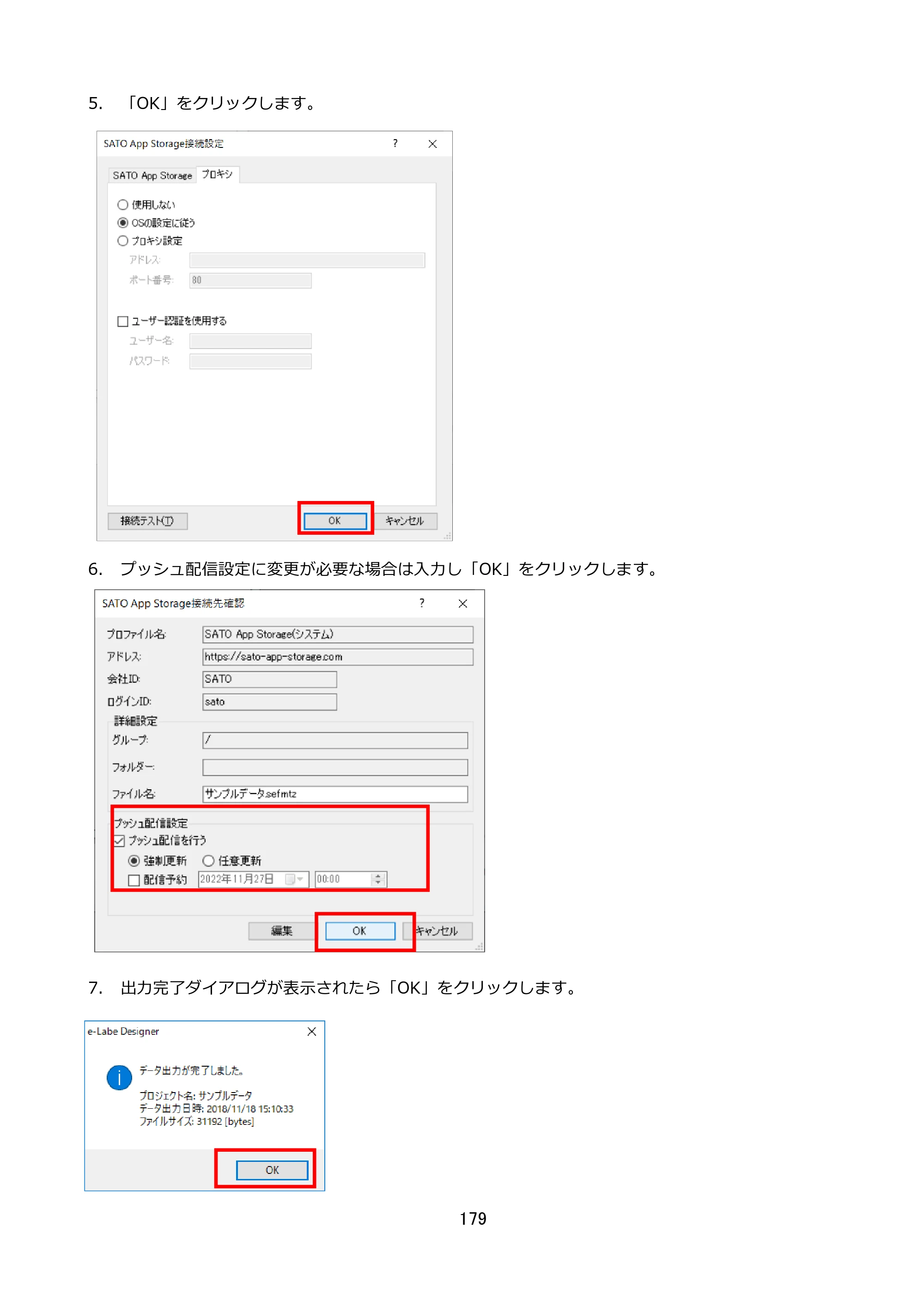Click the ポート番号 field showing 80
924x1307 pixels.
[250, 280]
